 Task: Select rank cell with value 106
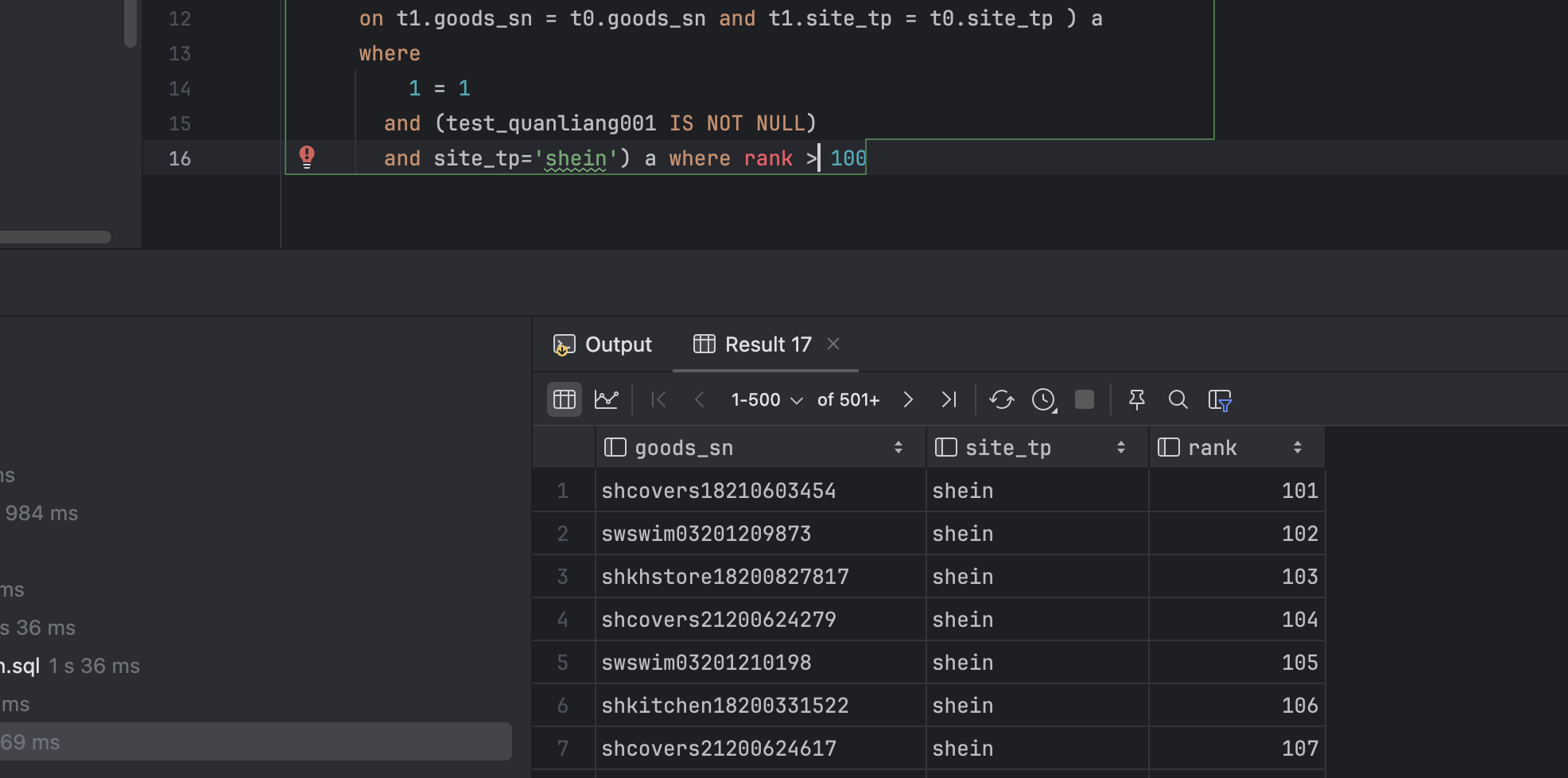click(1237, 706)
